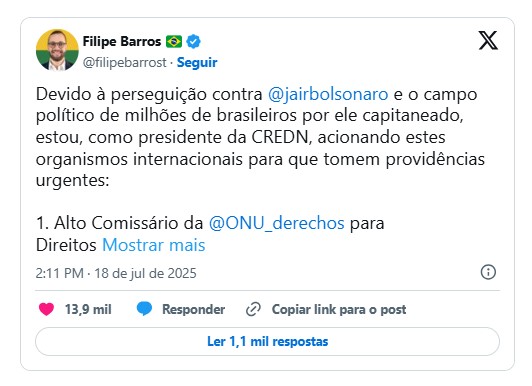This screenshot has height=386, width=532.
Task: Open Filipe Barros profile picture
Action: (57, 50)
